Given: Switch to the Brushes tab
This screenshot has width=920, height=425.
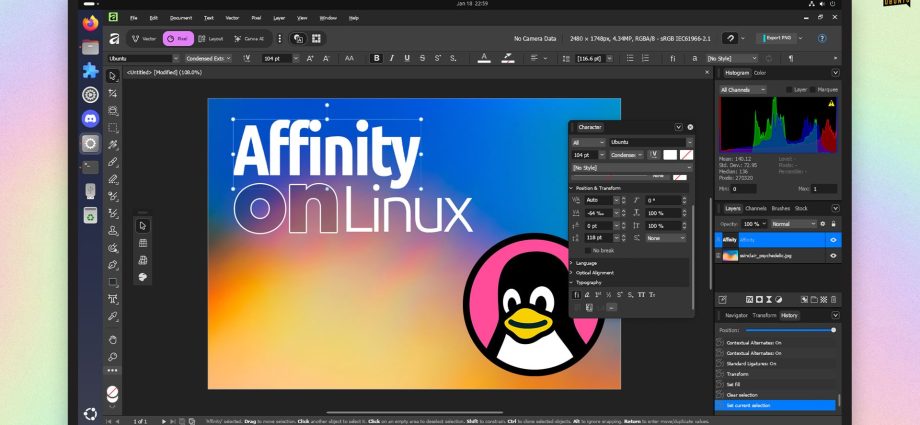Looking at the screenshot, I should (780, 208).
